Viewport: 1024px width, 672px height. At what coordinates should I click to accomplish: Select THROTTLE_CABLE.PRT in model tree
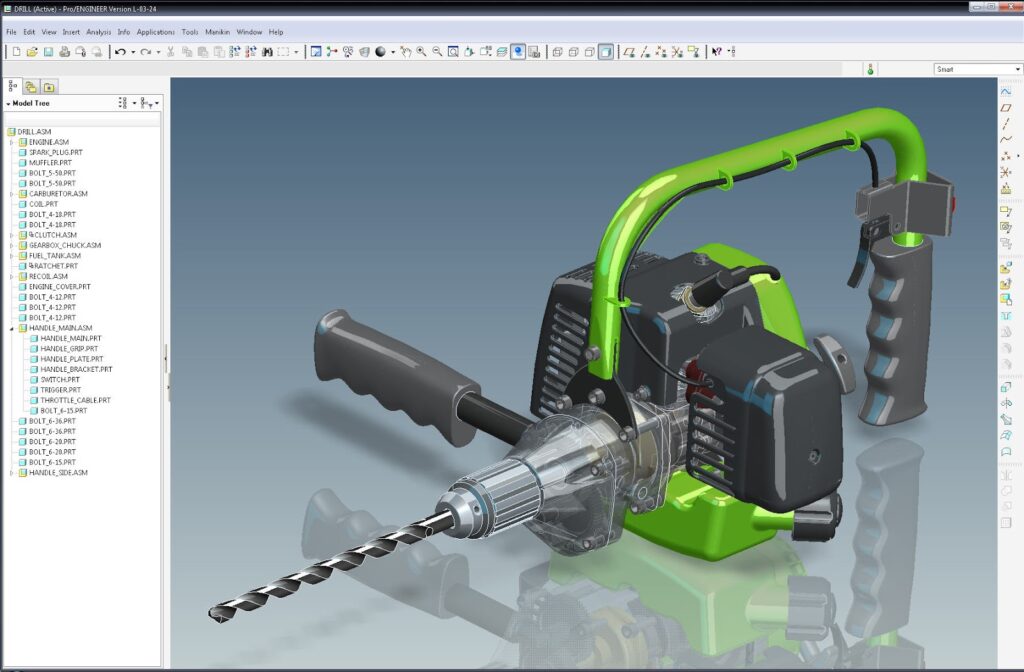pos(75,400)
